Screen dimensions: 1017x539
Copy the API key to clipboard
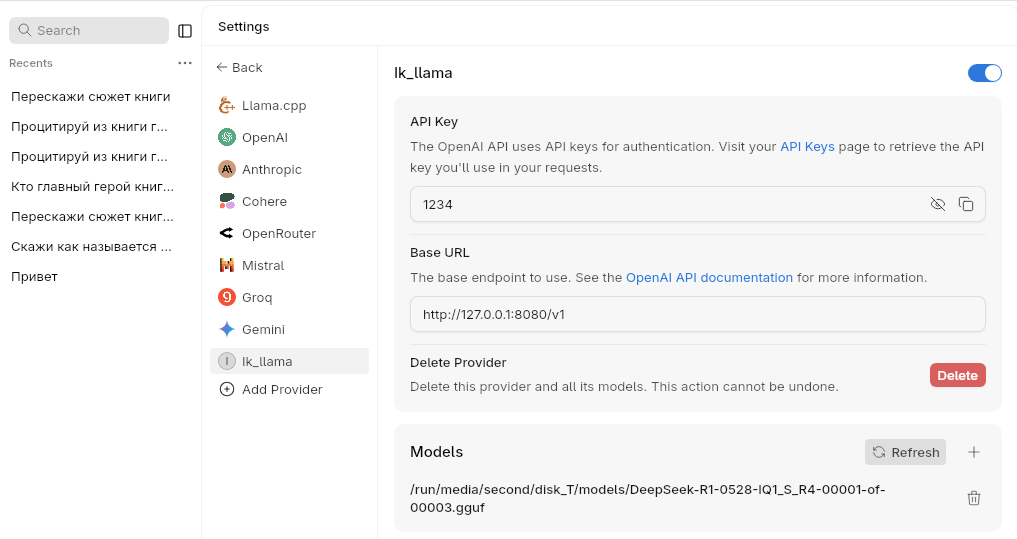966,204
